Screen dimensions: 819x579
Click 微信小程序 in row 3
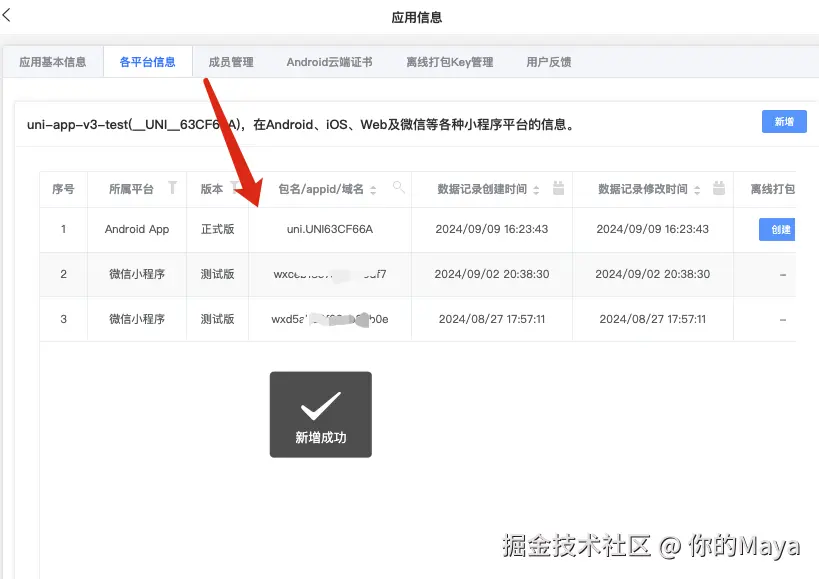(137, 319)
